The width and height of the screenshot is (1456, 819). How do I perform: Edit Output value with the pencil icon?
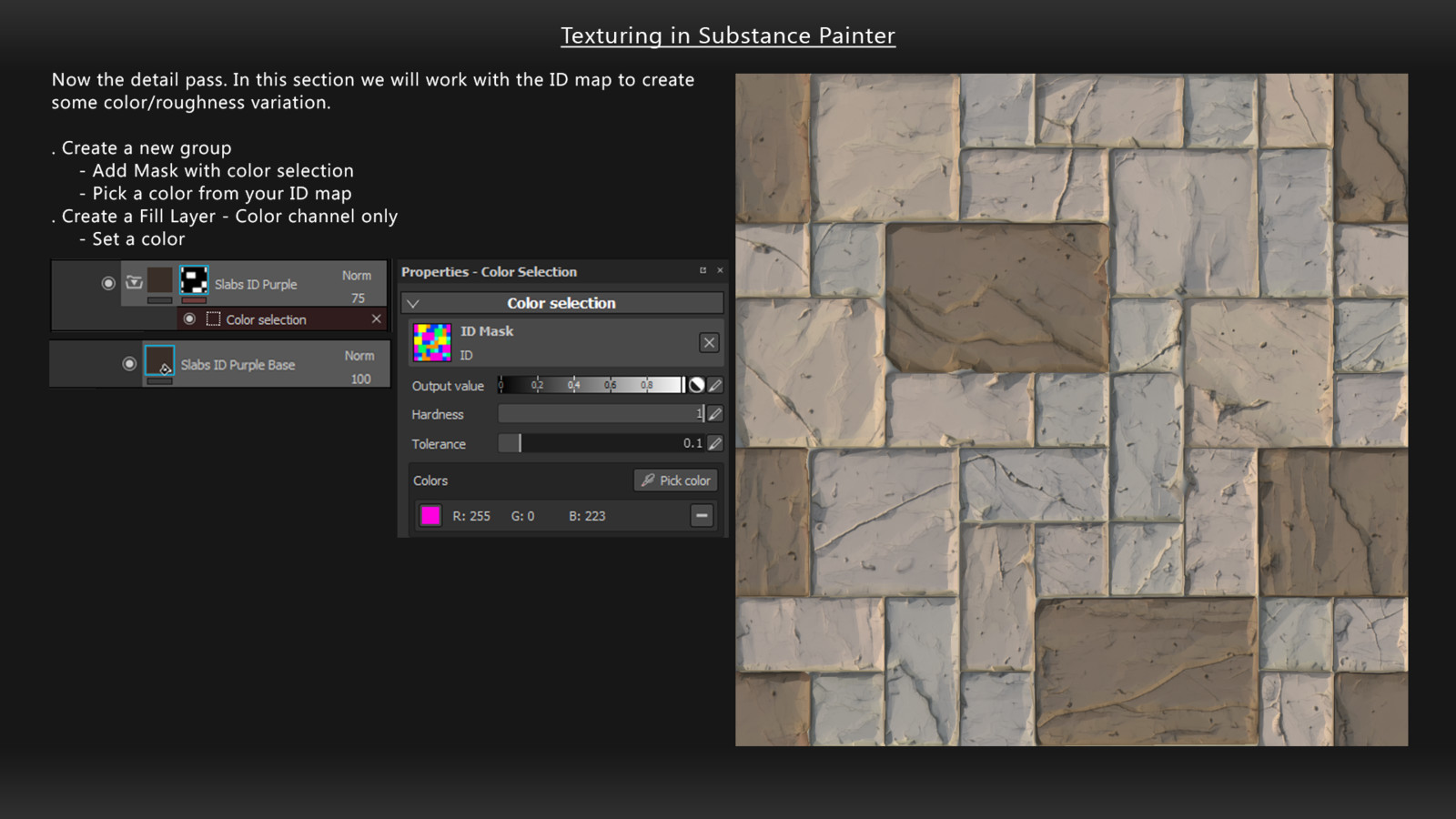click(715, 385)
